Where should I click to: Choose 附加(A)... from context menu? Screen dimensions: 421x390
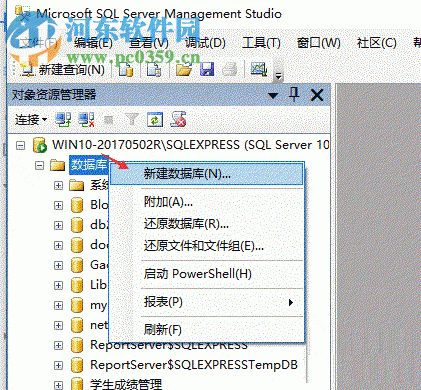pos(206,202)
